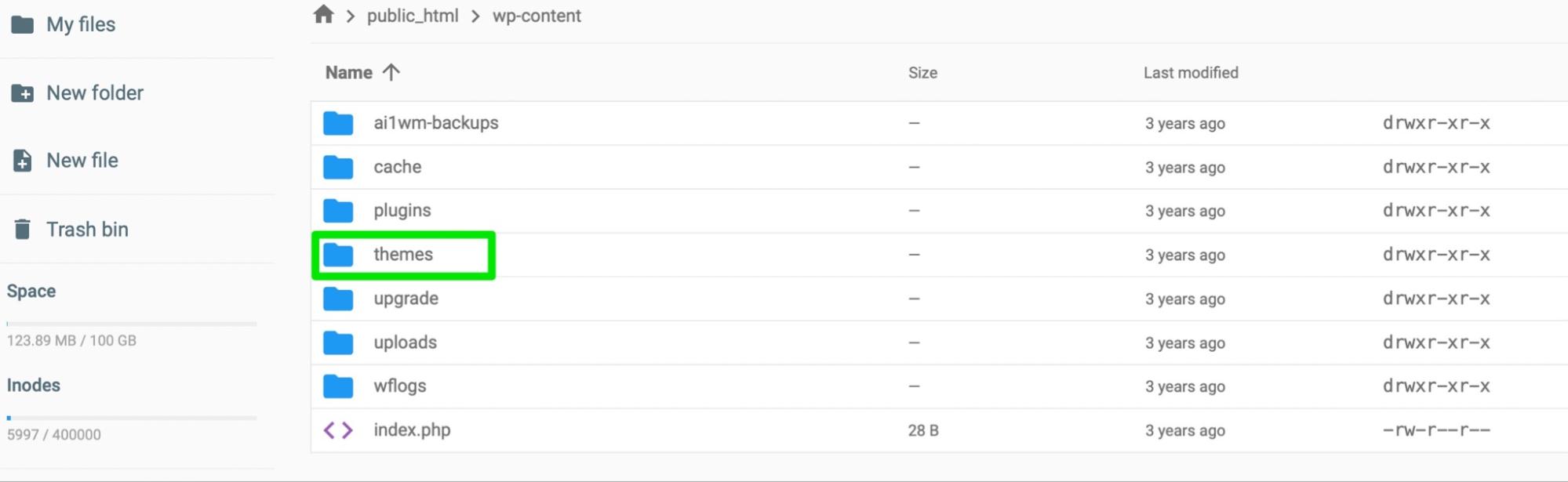This screenshot has width=1568, height=482.
Task: Click the Space usage progress bar
Action: pos(132,324)
